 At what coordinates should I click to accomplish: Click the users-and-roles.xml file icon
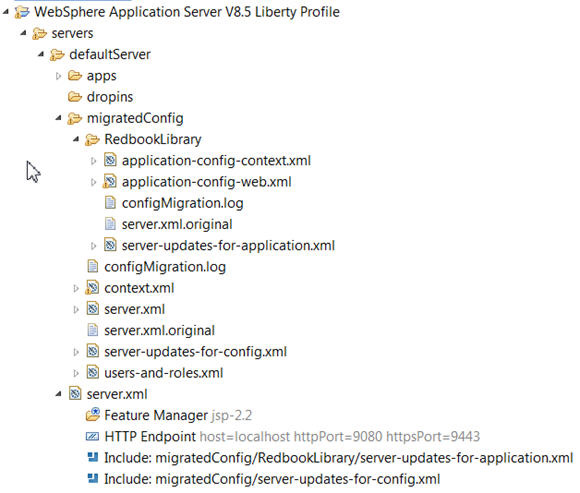coord(92,372)
